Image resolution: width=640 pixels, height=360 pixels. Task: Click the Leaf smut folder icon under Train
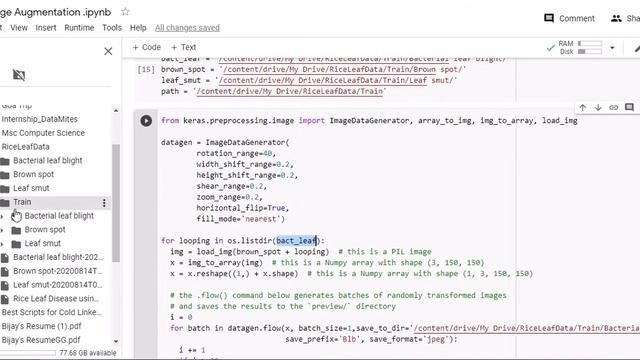[x=16, y=244]
